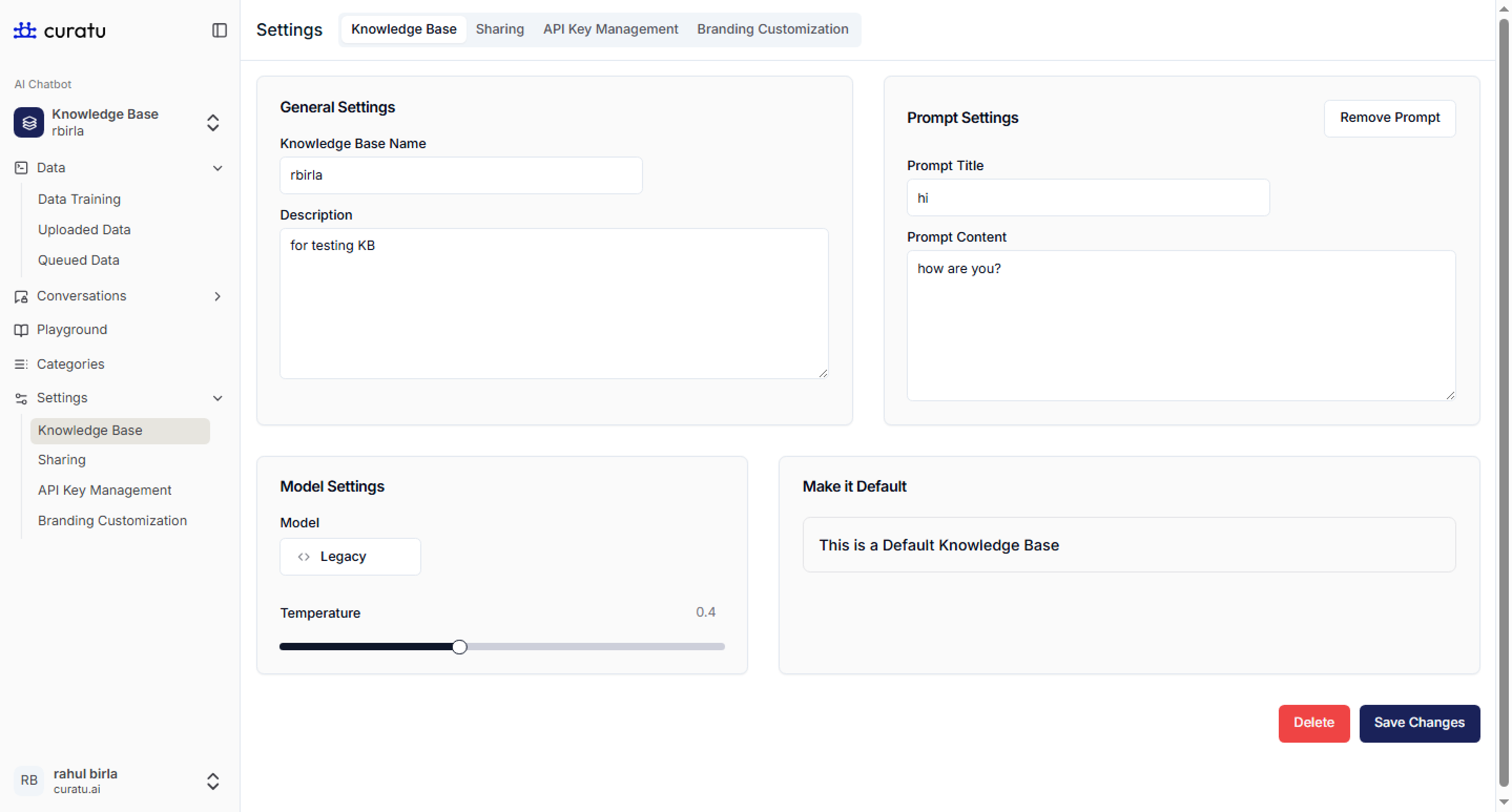
Task: Open the knowledge base switcher chevrons
Action: pyautogui.click(x=213, y=122)
